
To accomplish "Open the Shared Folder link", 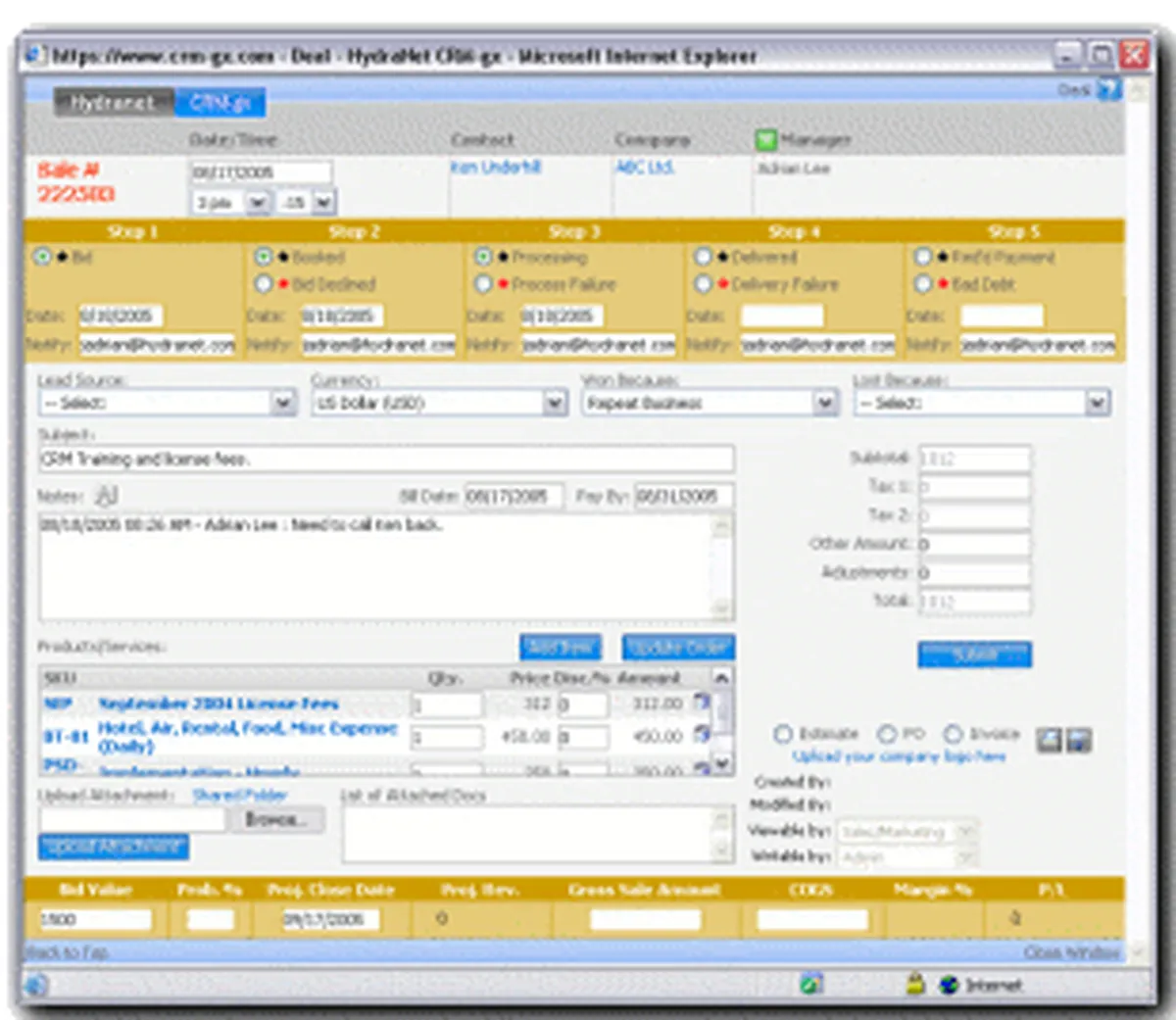I will tap(239, 795).
